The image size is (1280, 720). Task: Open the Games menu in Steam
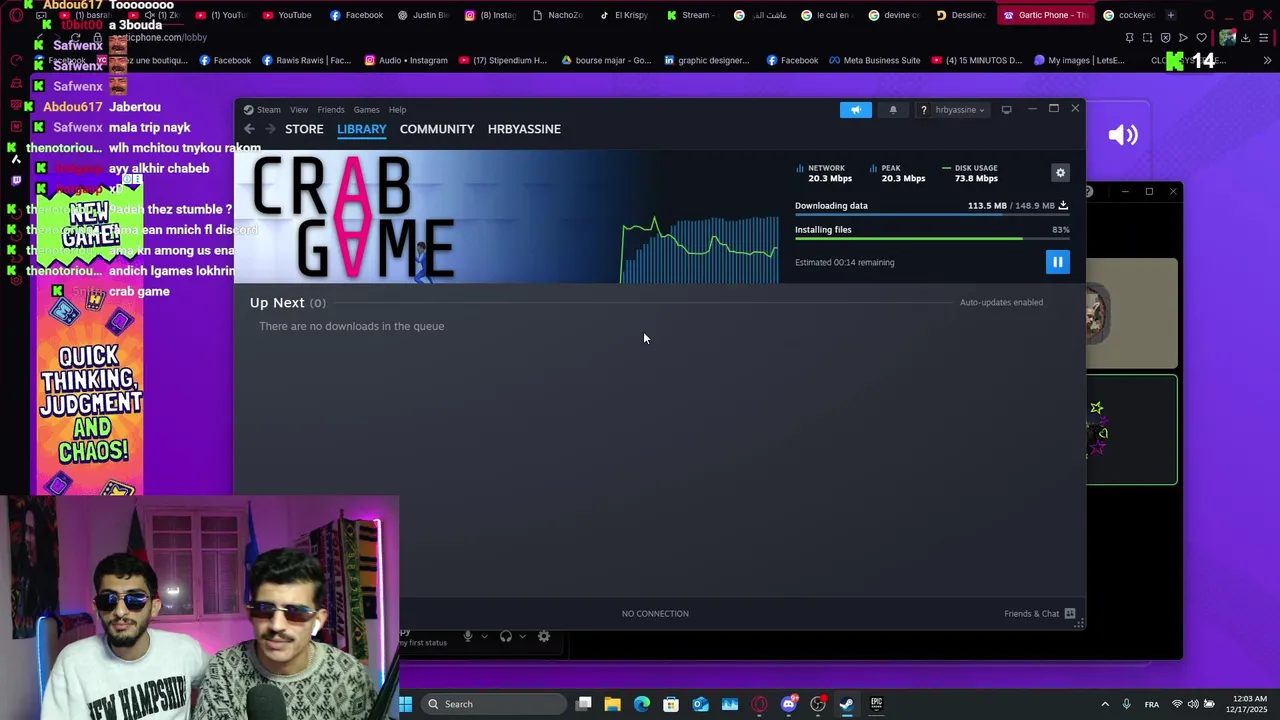coord(366,110)
